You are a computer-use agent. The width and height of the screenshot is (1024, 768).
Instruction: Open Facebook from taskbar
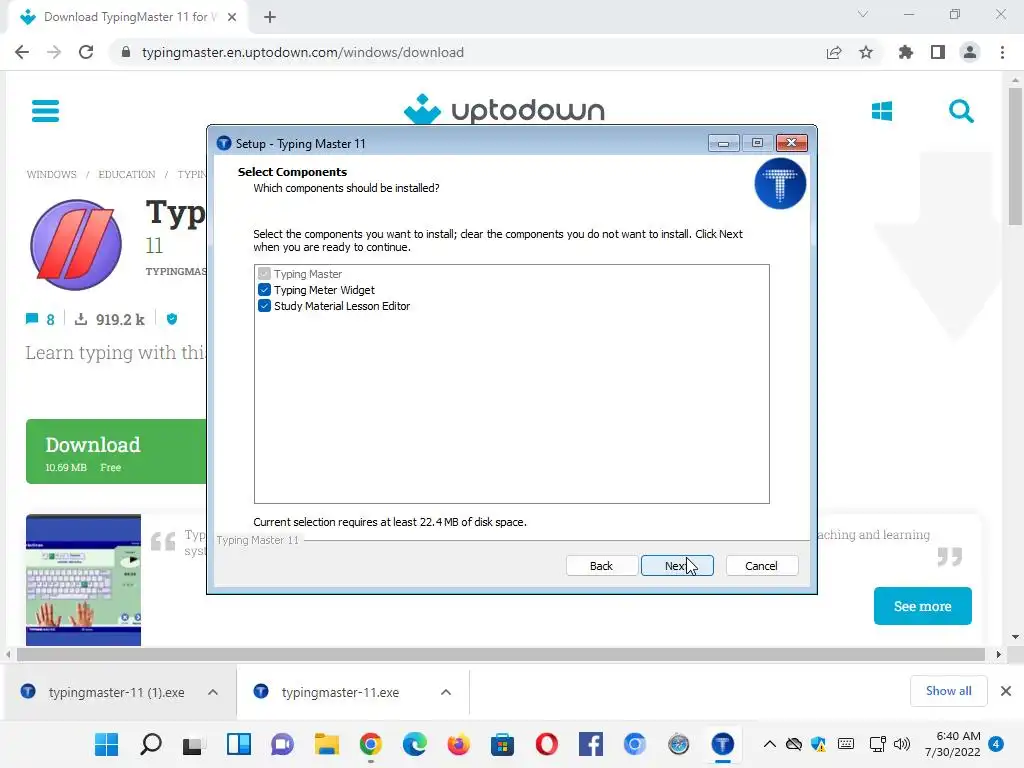(590, 744)
